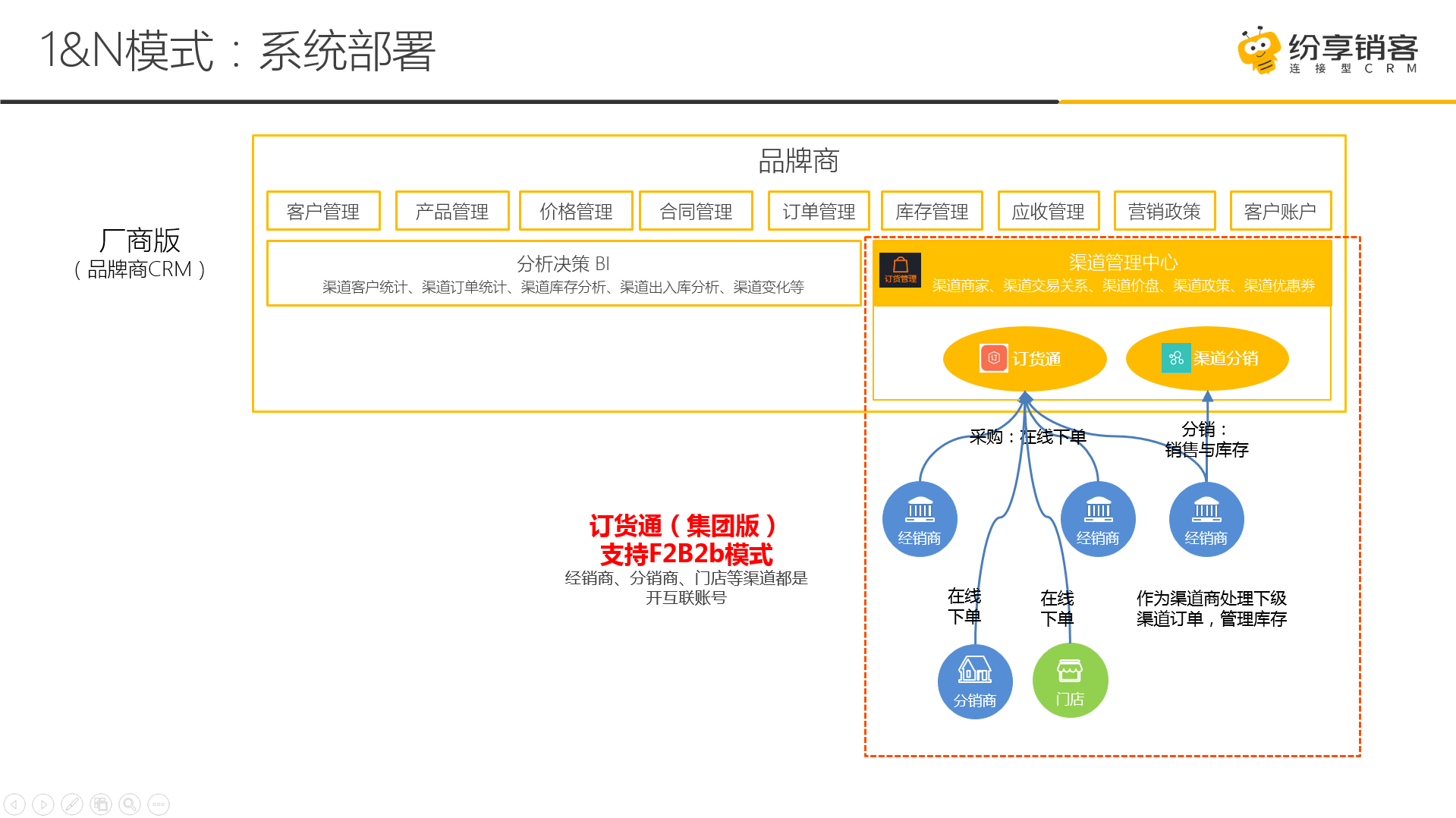Open the pen and laser pointer tools
The height and width of the screenshot is (818, 1456).
72,804
